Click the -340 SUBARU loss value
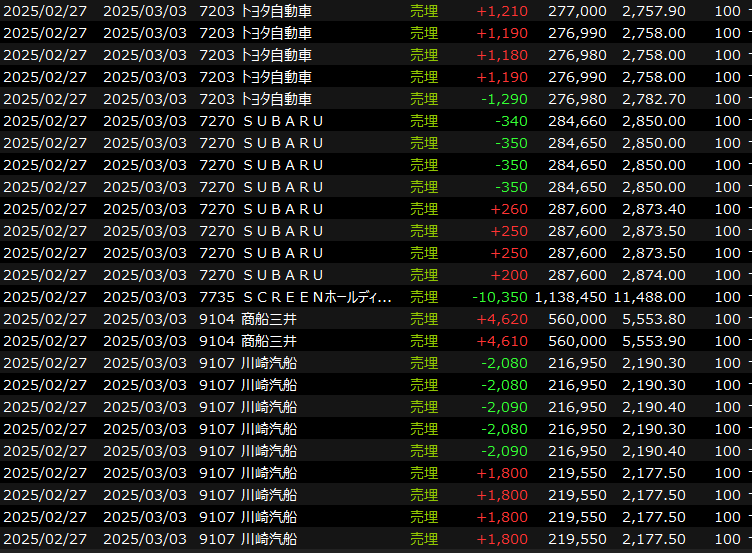Screen dimensions: 752x553 [511, 121]
